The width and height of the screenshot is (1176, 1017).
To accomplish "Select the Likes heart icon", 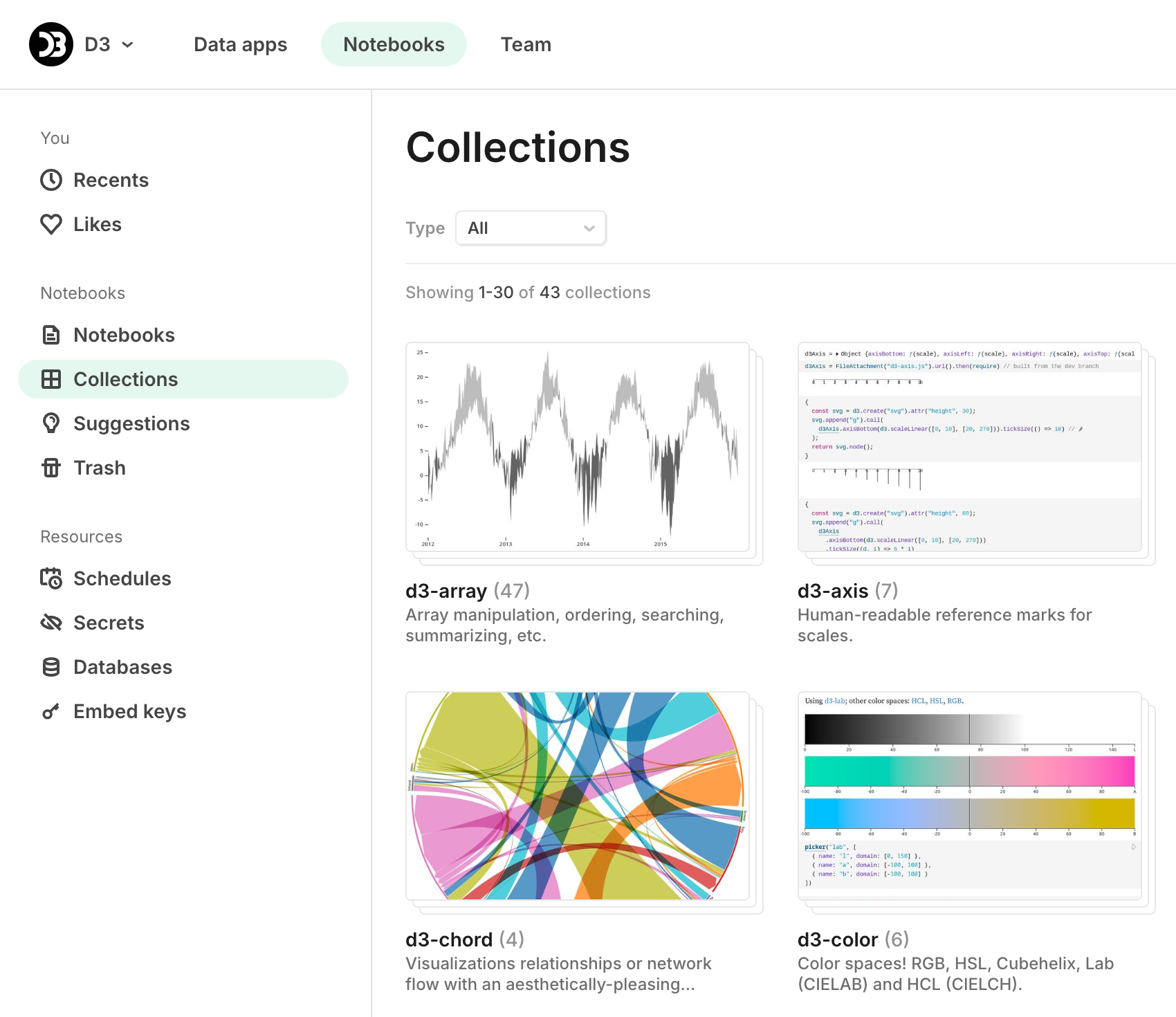I will pyautogui.click(x=52, y=223).
